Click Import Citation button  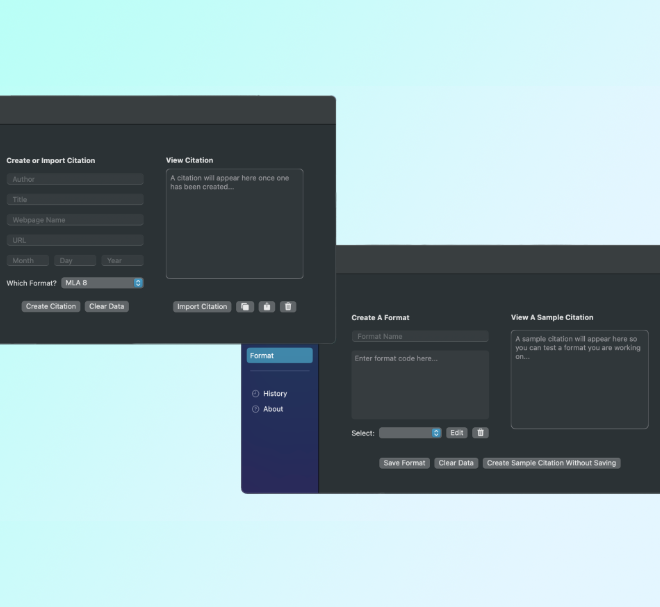coord(202,307)
